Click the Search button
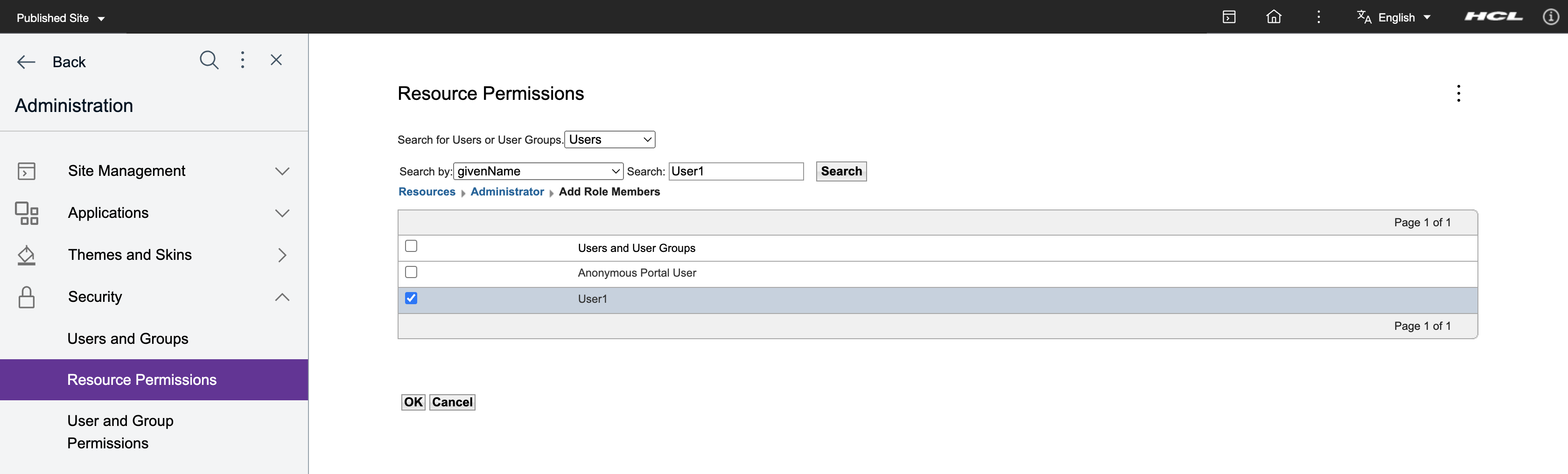The width and height of the screenshot is (1568, 474). (841, 171)
